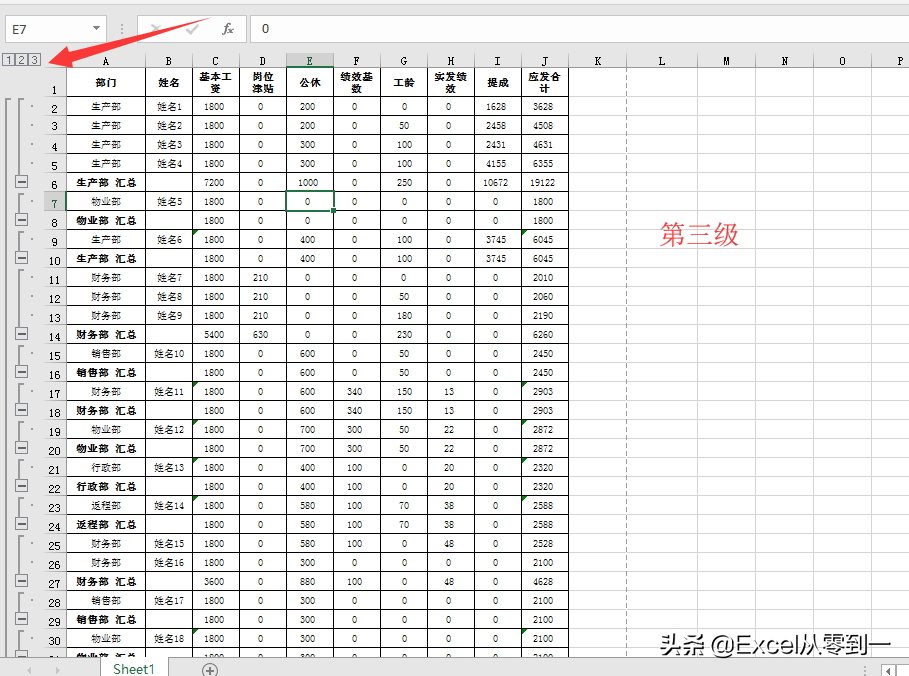Click cell with value 7200

214,183
